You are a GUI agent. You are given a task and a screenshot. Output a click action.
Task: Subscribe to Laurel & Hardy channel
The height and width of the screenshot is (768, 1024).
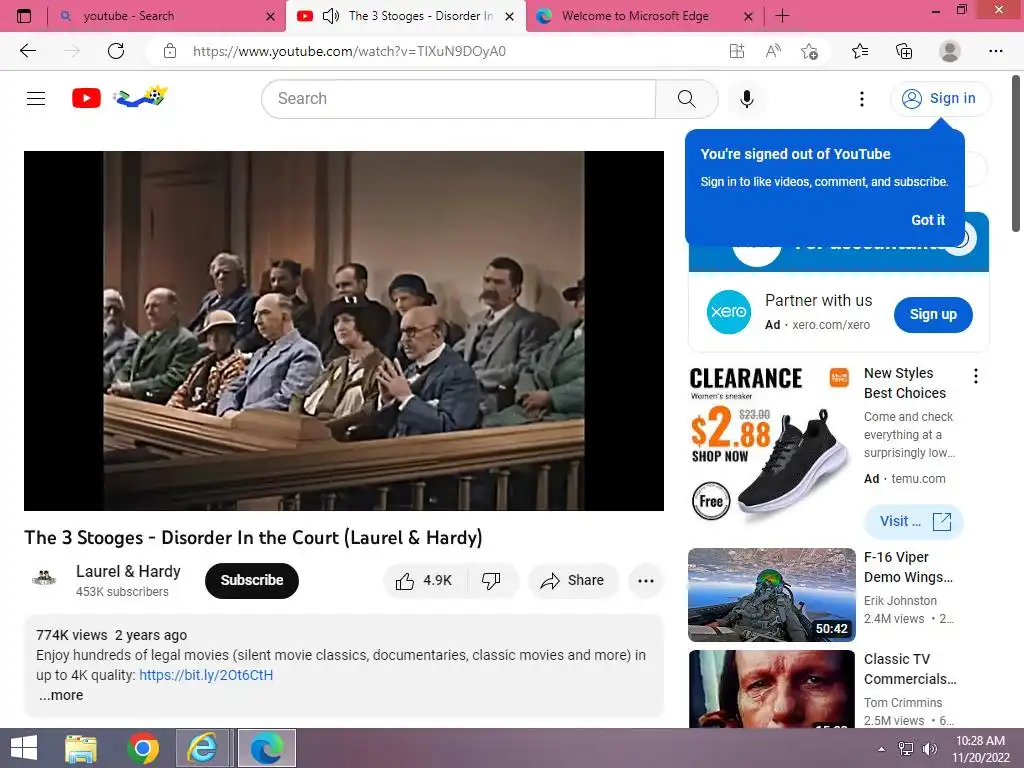click(251, 580)
